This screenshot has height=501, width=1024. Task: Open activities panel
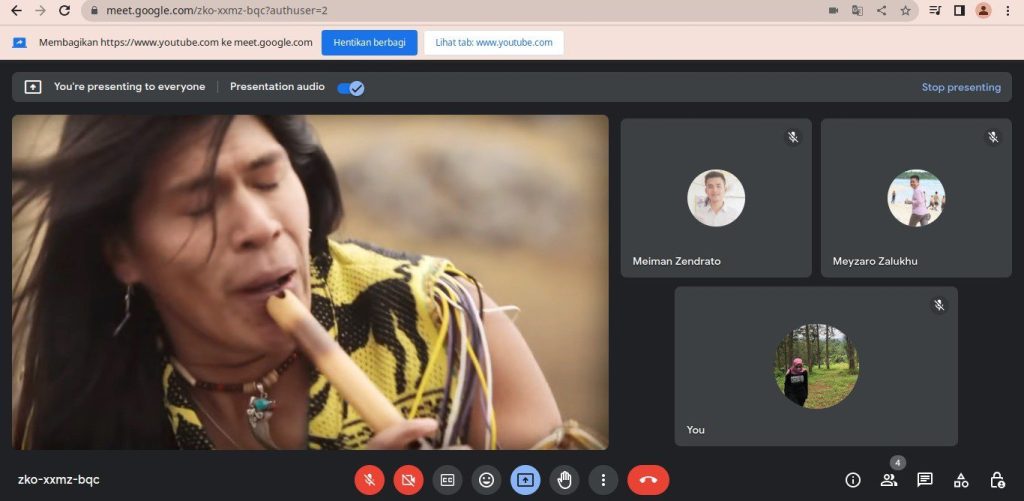coord(961,480)
